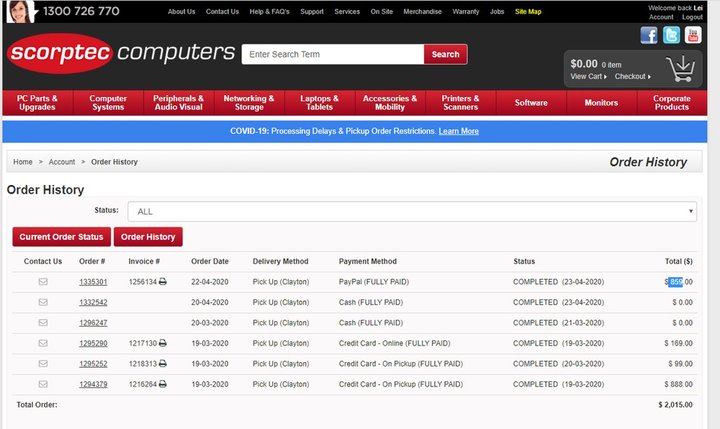Email about order 1295252 via envelope icon

coord(43,363)
